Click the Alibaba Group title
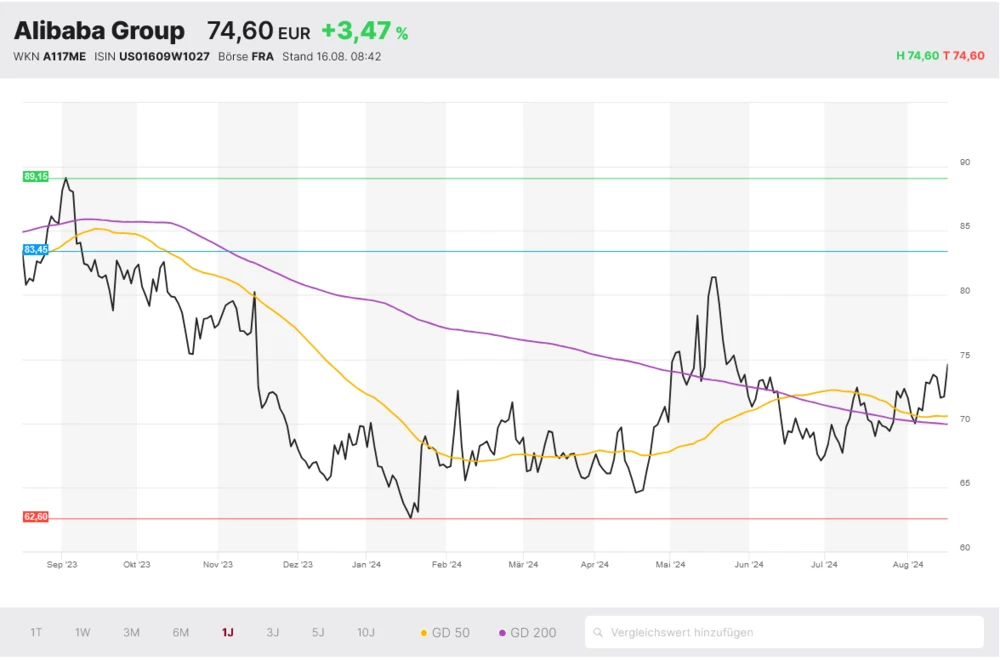 pyautogui.click(x=99, y=31)
